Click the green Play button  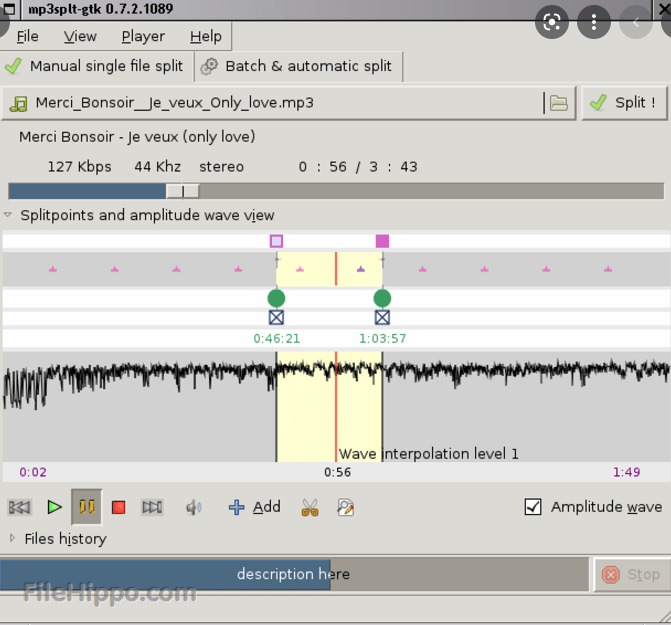click(54, 507)
